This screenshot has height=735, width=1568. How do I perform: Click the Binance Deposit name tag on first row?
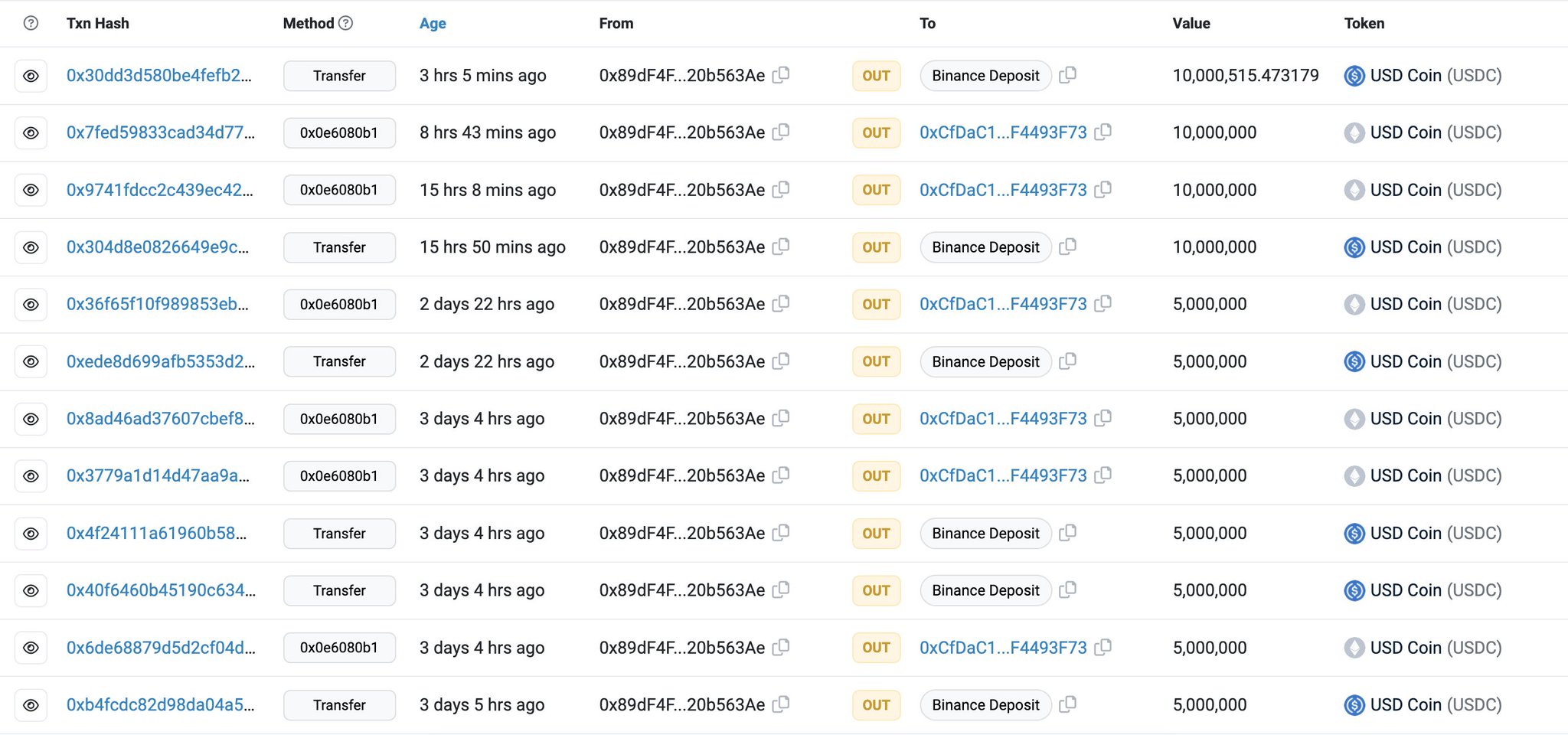coord(985,76)
